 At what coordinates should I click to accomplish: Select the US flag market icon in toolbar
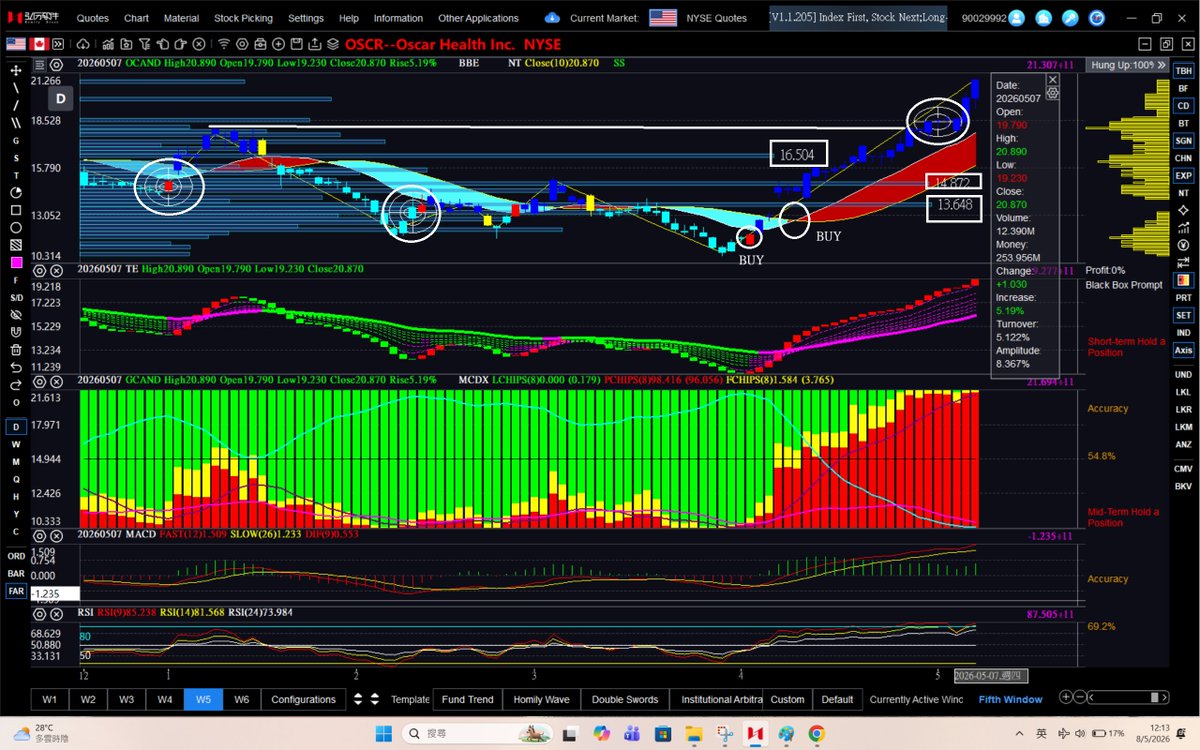[x=16, y=44]
